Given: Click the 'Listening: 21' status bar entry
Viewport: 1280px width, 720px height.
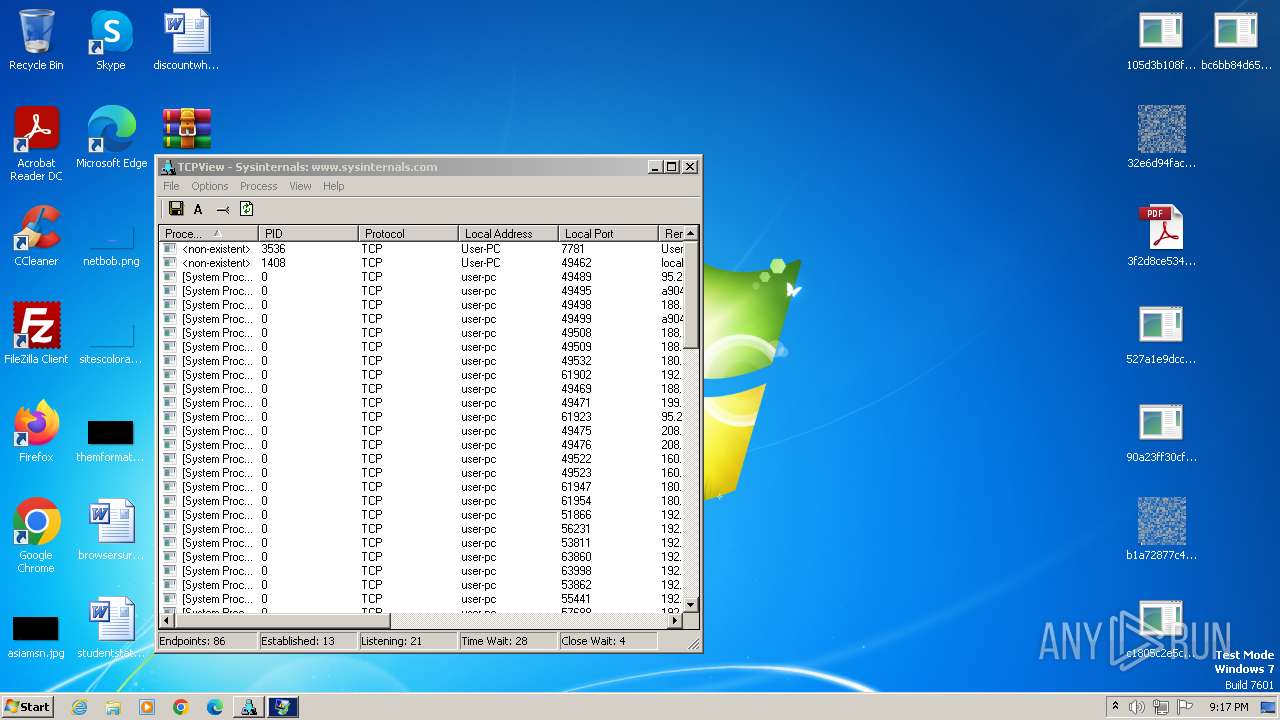Looking at the screenshot, I should click(x=408, y=641).
